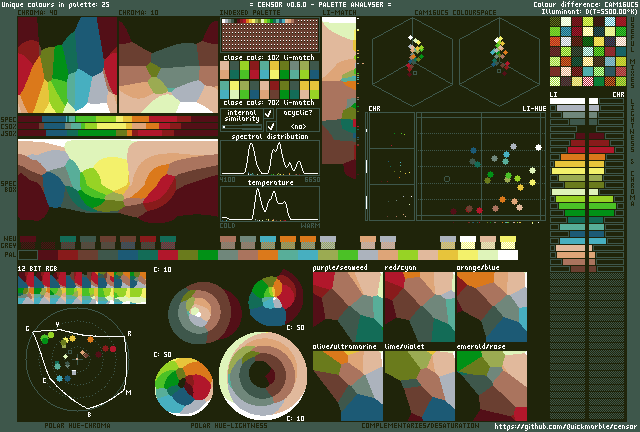Click the 'COMPLEMENTARIES/DESATURATION' caption
This screenshot has width=640, height=432.
(420, 425)
